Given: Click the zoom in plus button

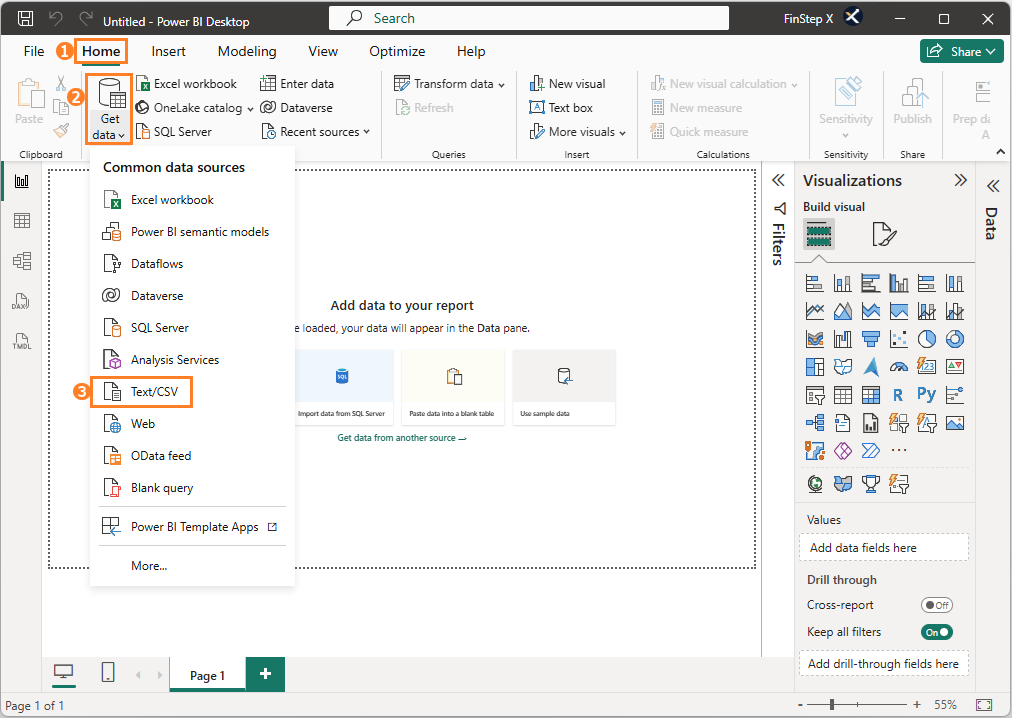Looking at the screenshot, I should [916, 704].
